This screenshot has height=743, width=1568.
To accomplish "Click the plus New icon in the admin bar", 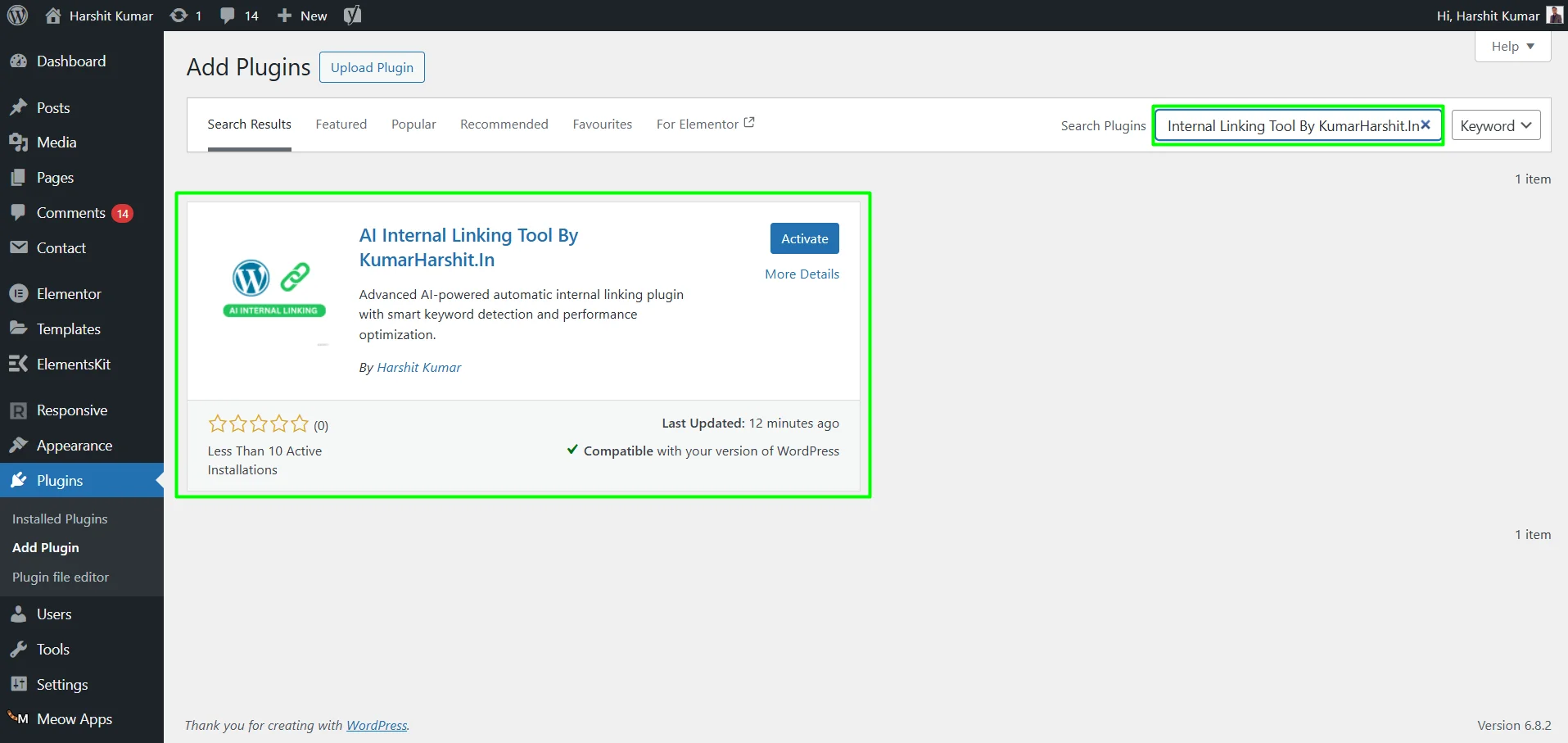I will pos(284,16).
